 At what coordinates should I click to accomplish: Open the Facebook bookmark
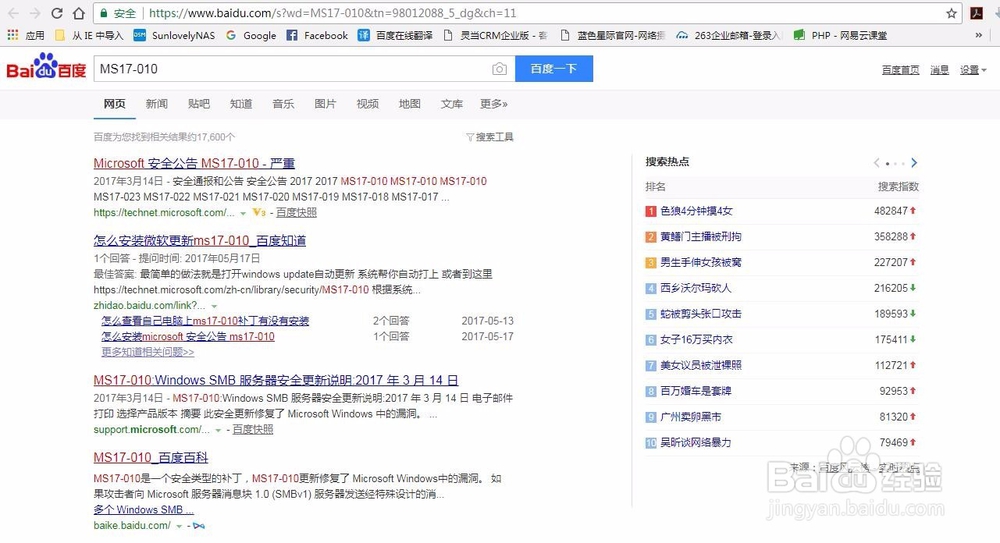[x=317, y=35]
